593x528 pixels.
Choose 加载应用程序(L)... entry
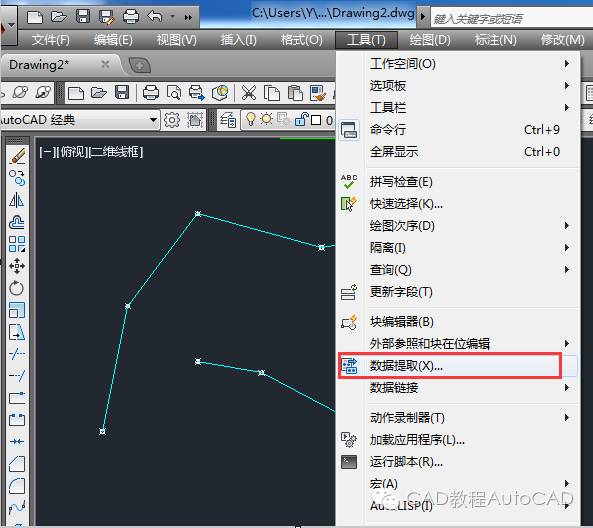pyautogui.click(x=458, y=440)
